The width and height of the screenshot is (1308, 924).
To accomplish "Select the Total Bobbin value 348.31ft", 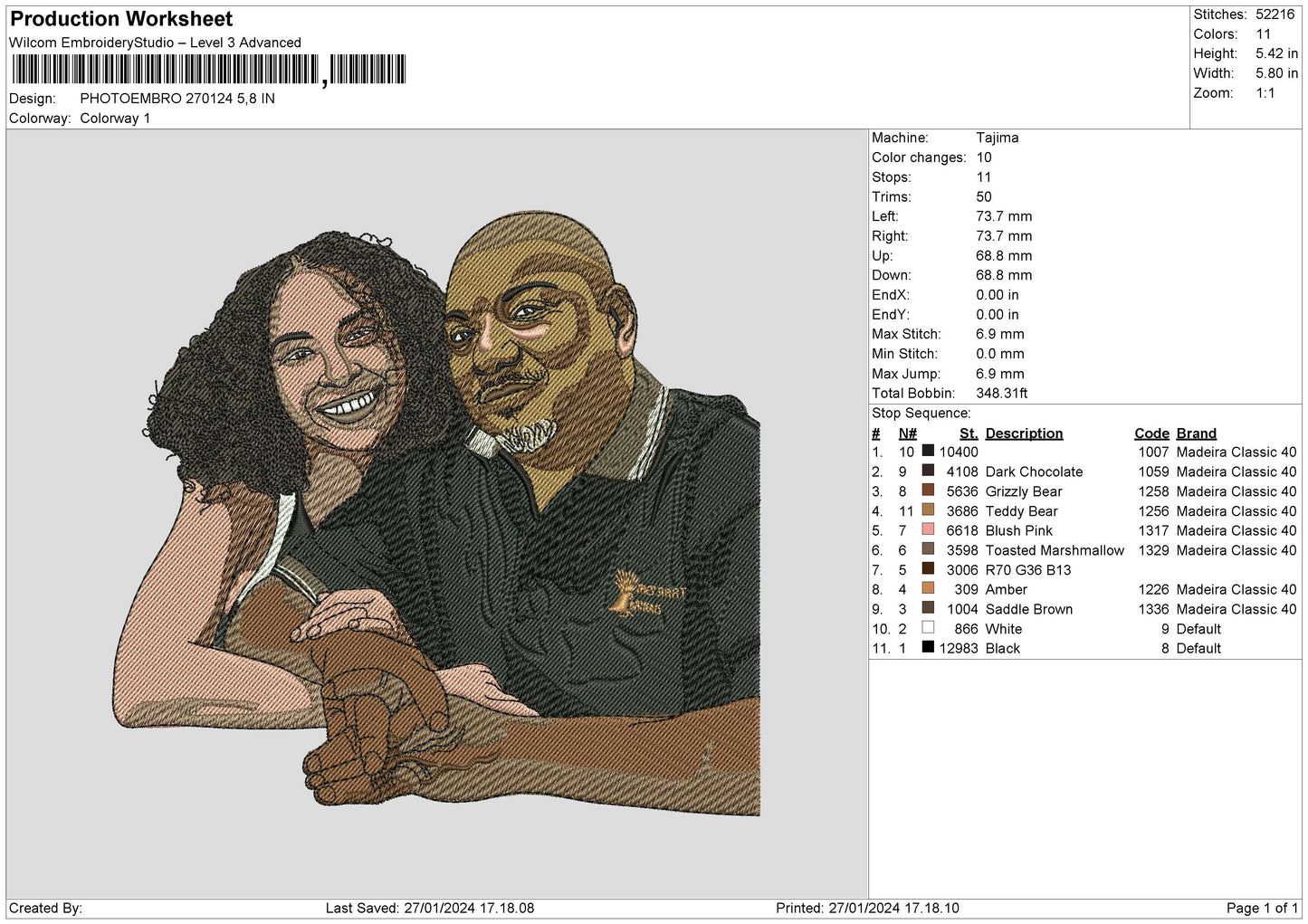I will [x=1002, y=394].
